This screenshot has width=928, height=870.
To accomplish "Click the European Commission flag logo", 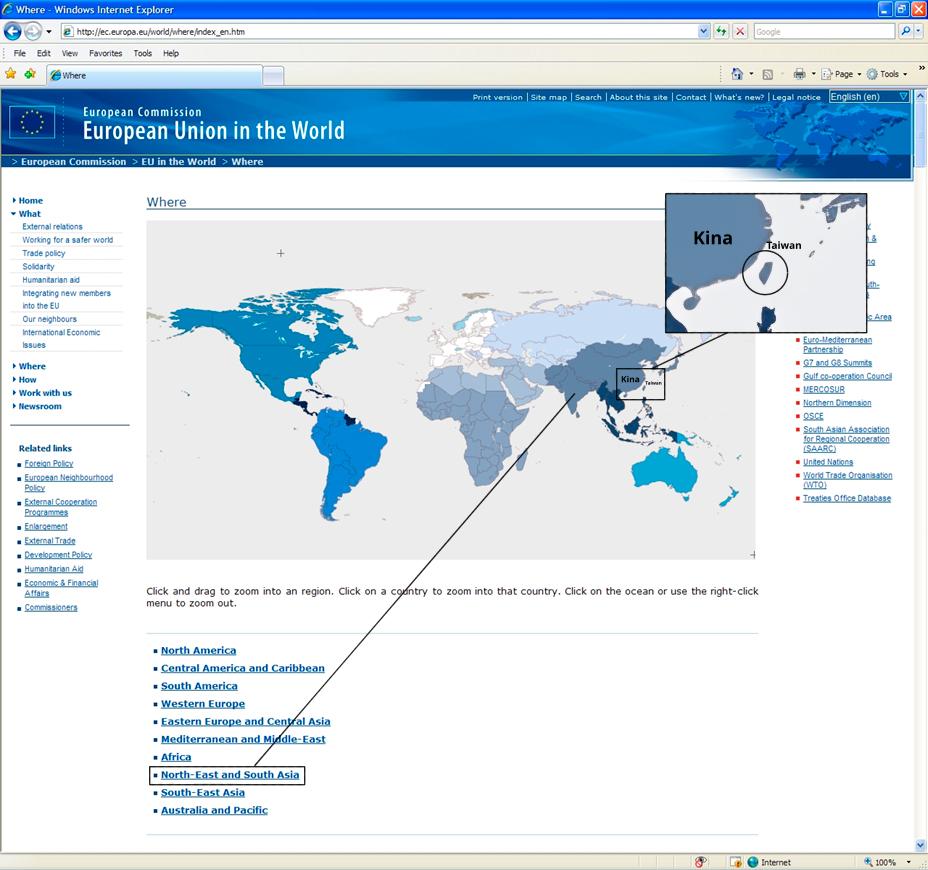I will click(32, 123).
